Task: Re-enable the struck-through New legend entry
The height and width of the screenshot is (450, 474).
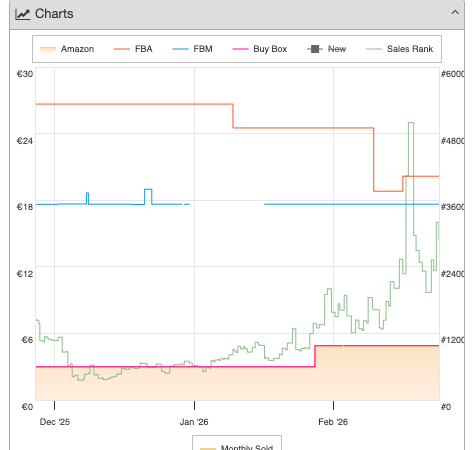Action: (x=327, y=49)
